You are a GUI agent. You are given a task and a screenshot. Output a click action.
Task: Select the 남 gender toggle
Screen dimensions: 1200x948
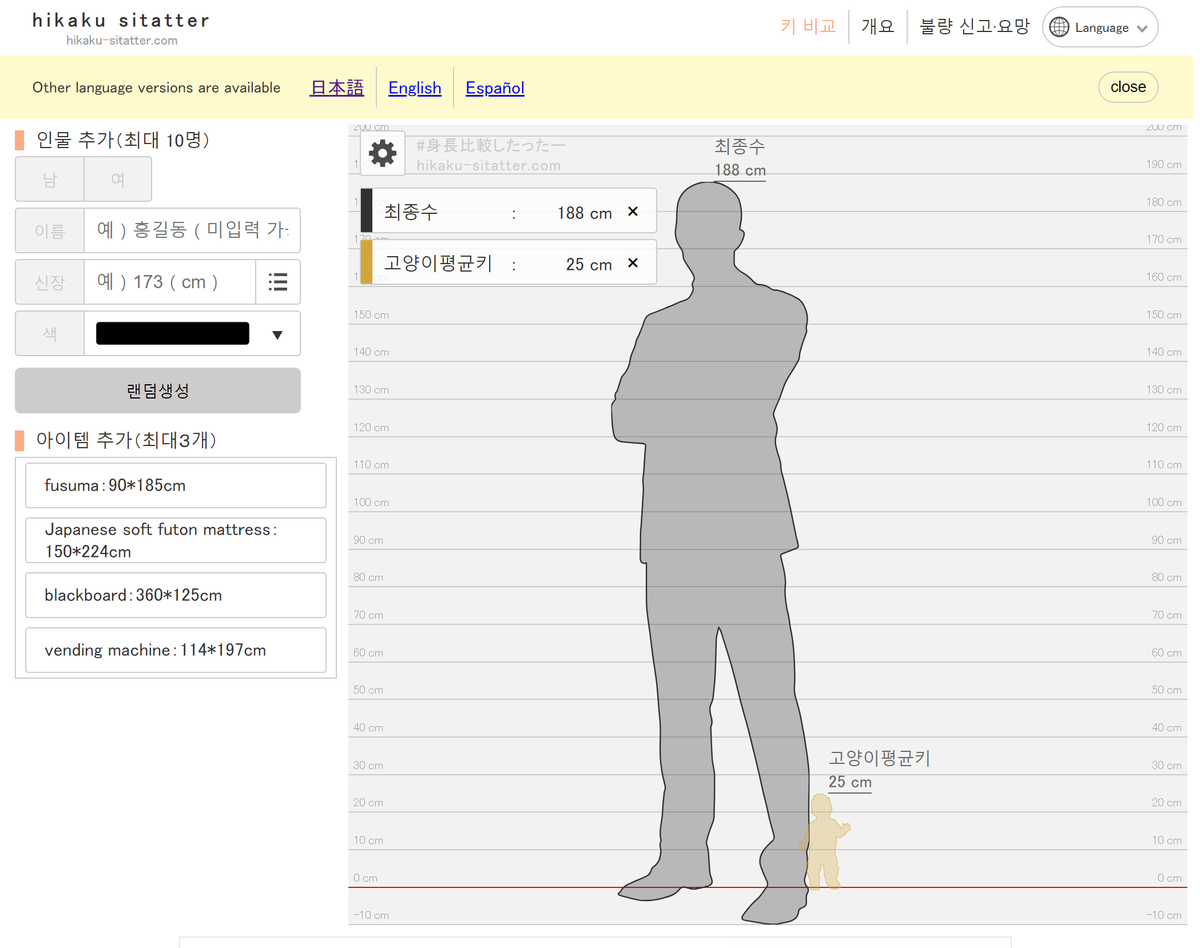49,179
